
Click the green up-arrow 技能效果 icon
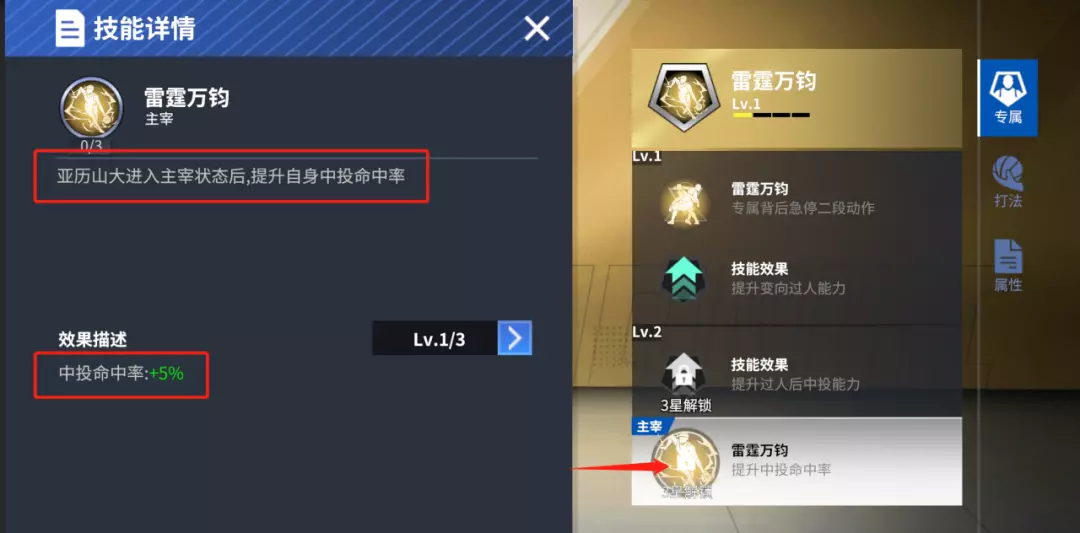(x=683, y=279)
